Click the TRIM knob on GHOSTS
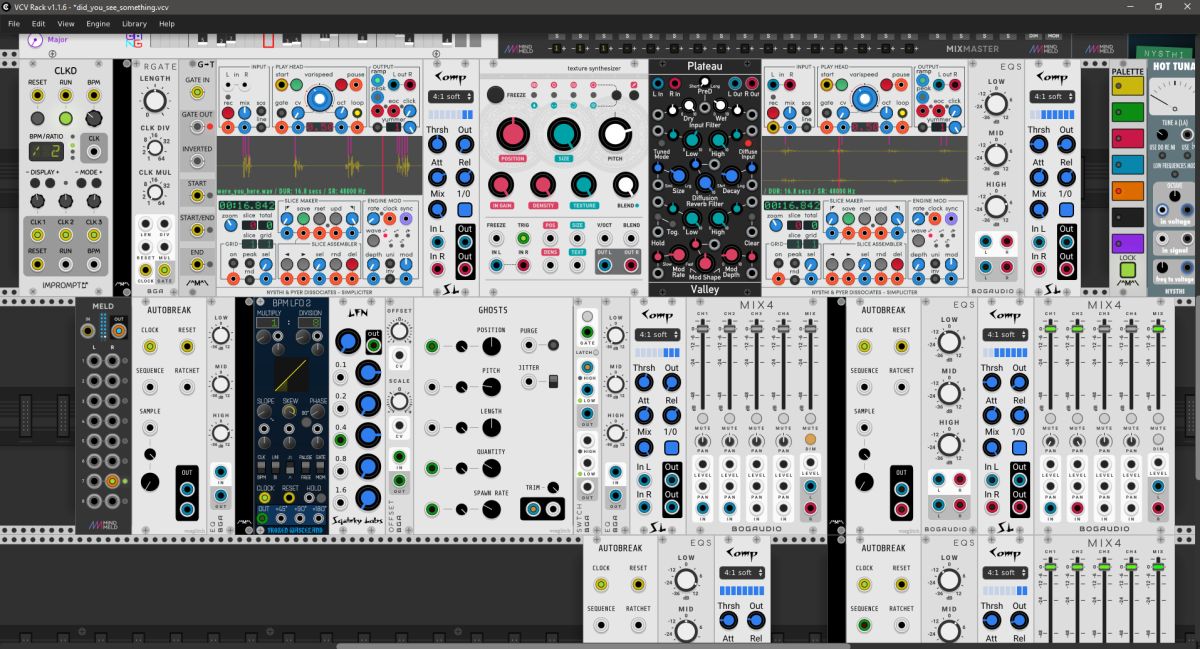Screen dimensions: 1200x649 [553, 487]
